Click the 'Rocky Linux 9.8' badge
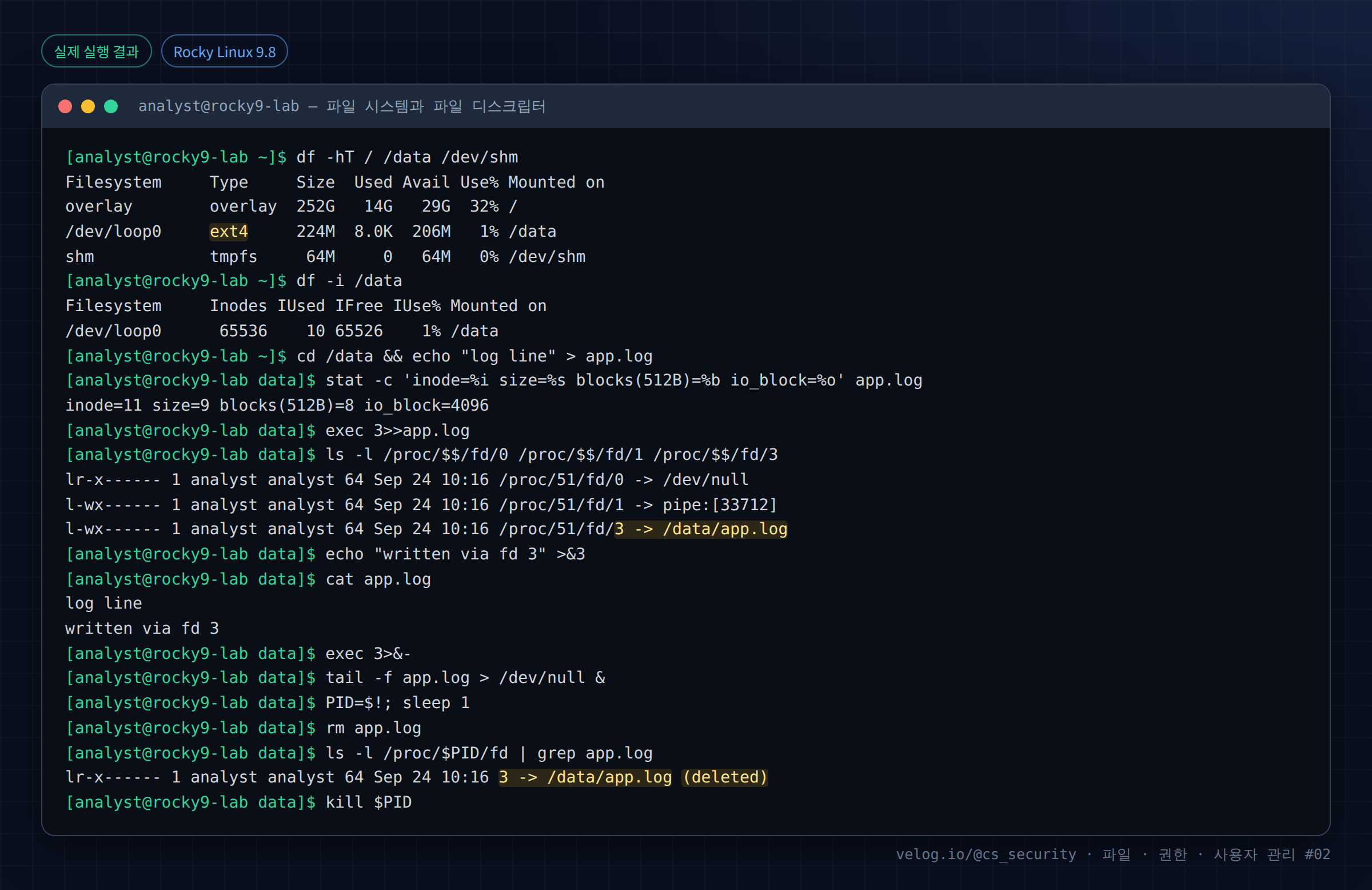The width and height of the screenshot is (1372, 890). pyautogui.click(x=224, y=51)
